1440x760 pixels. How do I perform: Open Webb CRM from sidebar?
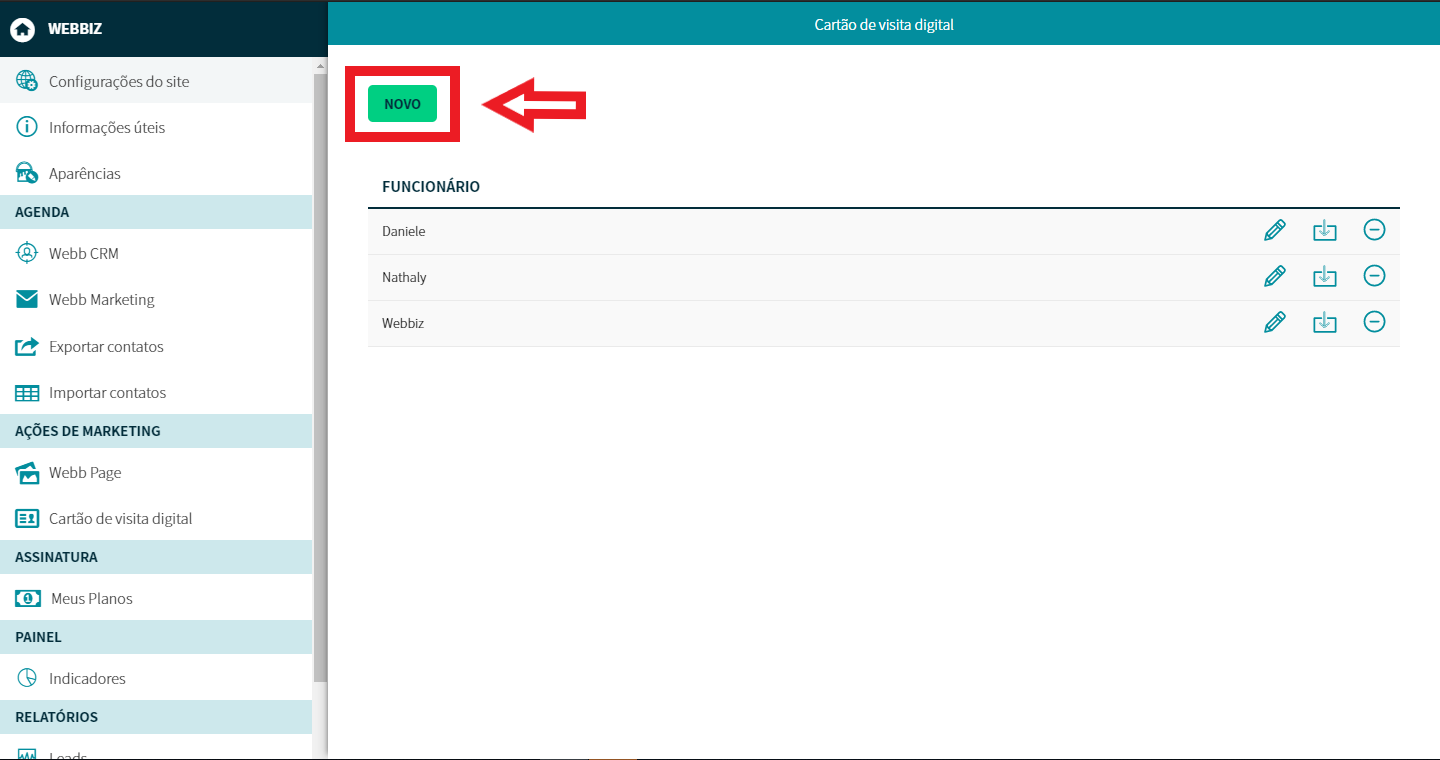coord(83,254)
